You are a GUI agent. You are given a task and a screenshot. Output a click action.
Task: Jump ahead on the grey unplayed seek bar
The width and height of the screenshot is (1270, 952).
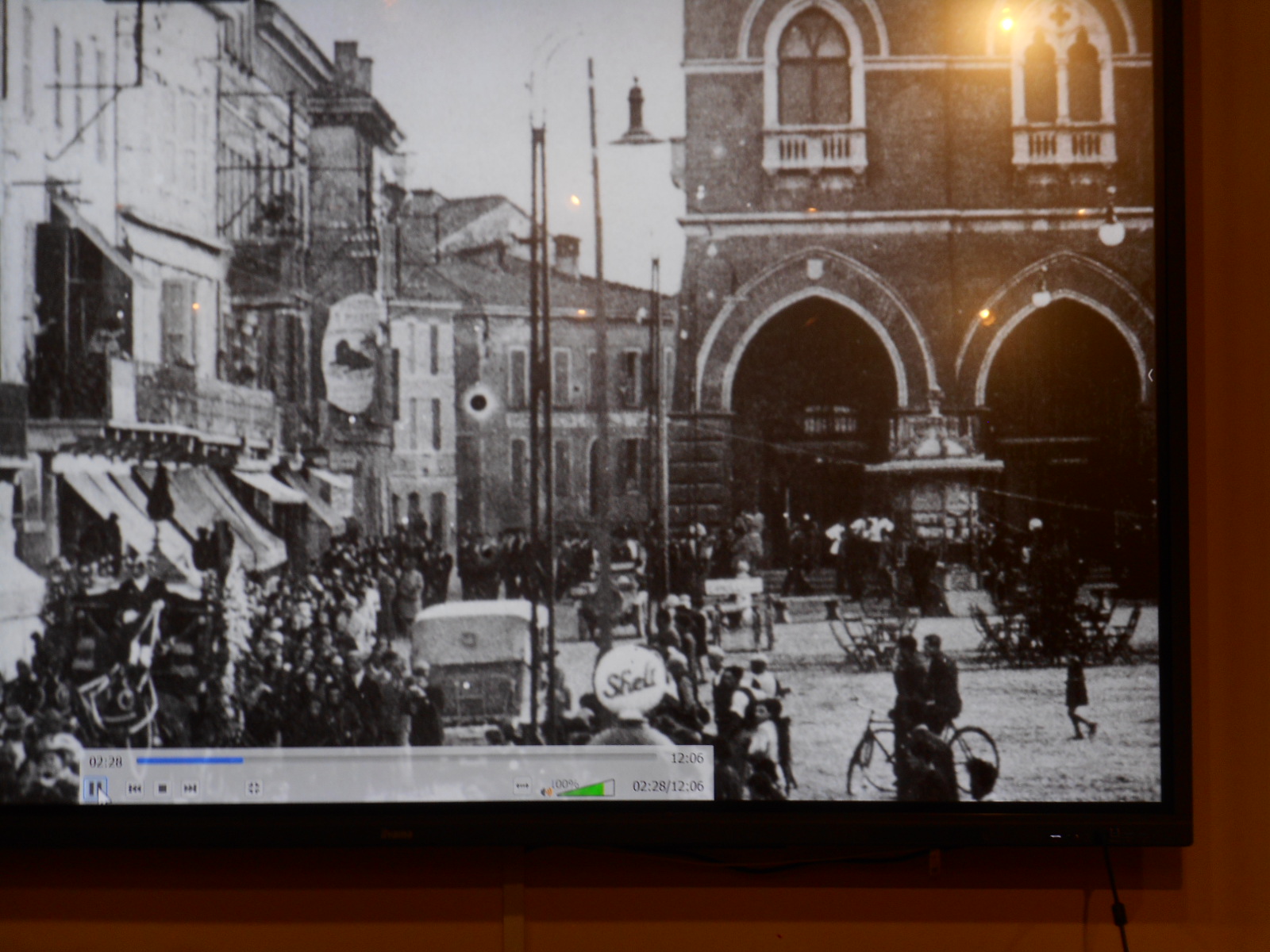coord(444,759)
